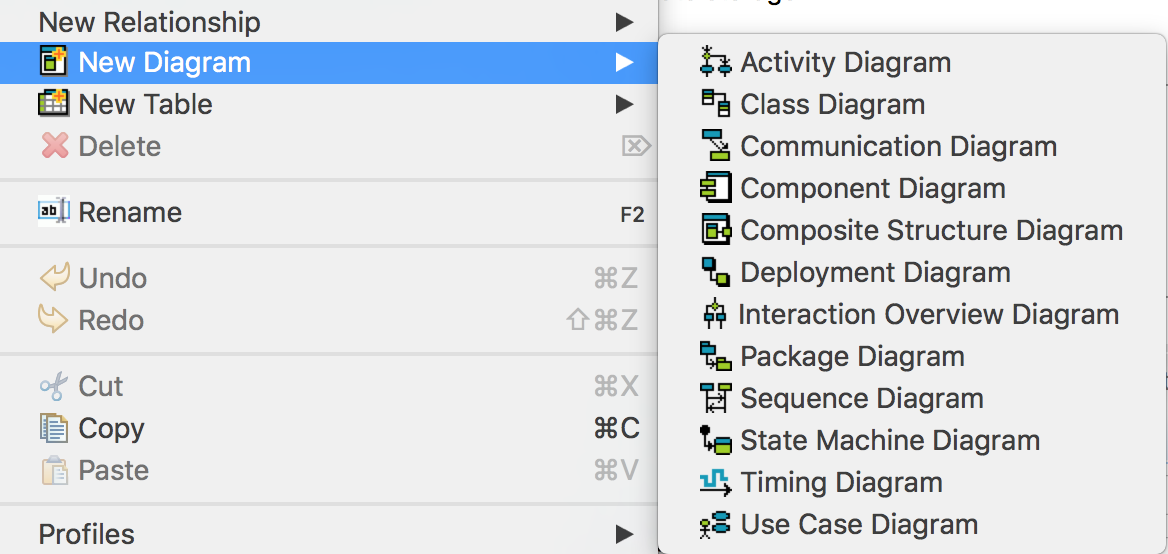Image resolution: width=1168 pixels, height=554 pixels.
Task: Expand the Profiles submenu arrow
Action: [624, 534]
